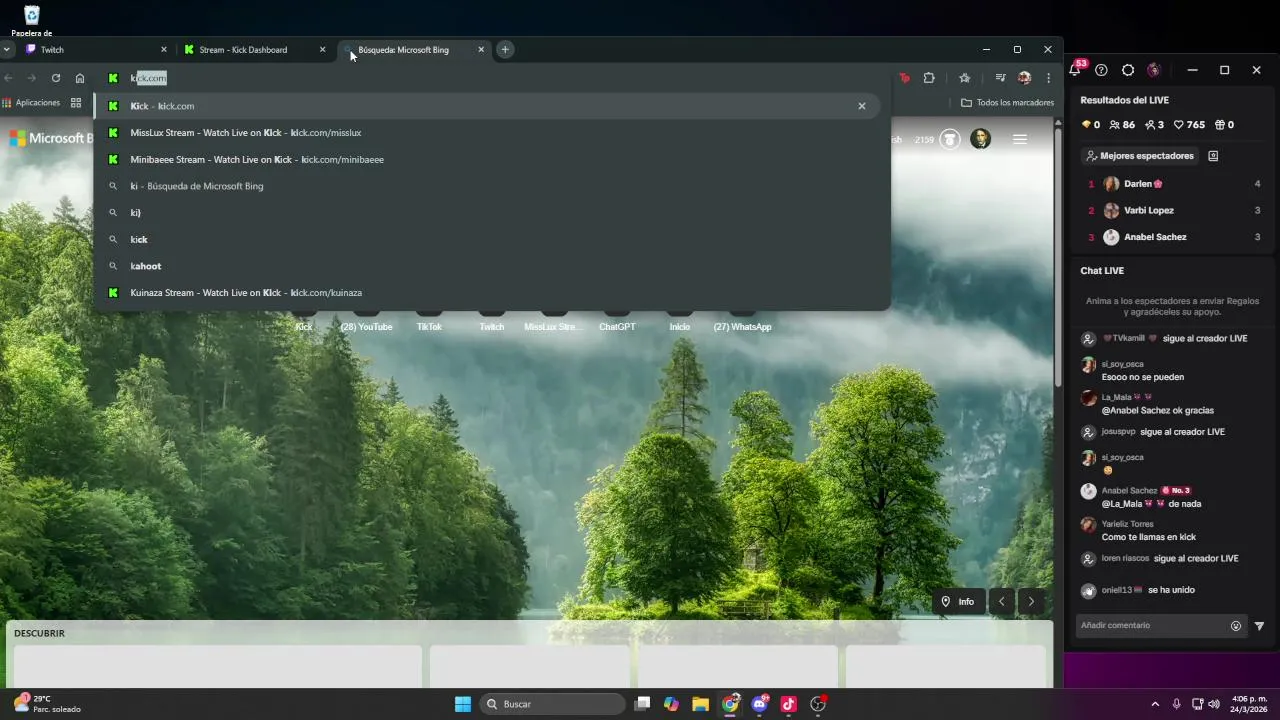
Task: Open Bing rewards medal icon
Action: pos(950,139)
